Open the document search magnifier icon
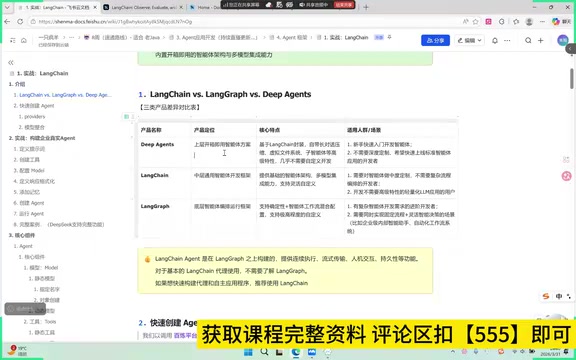This screenshot has width=576, height=360. [x=528, y=40]
